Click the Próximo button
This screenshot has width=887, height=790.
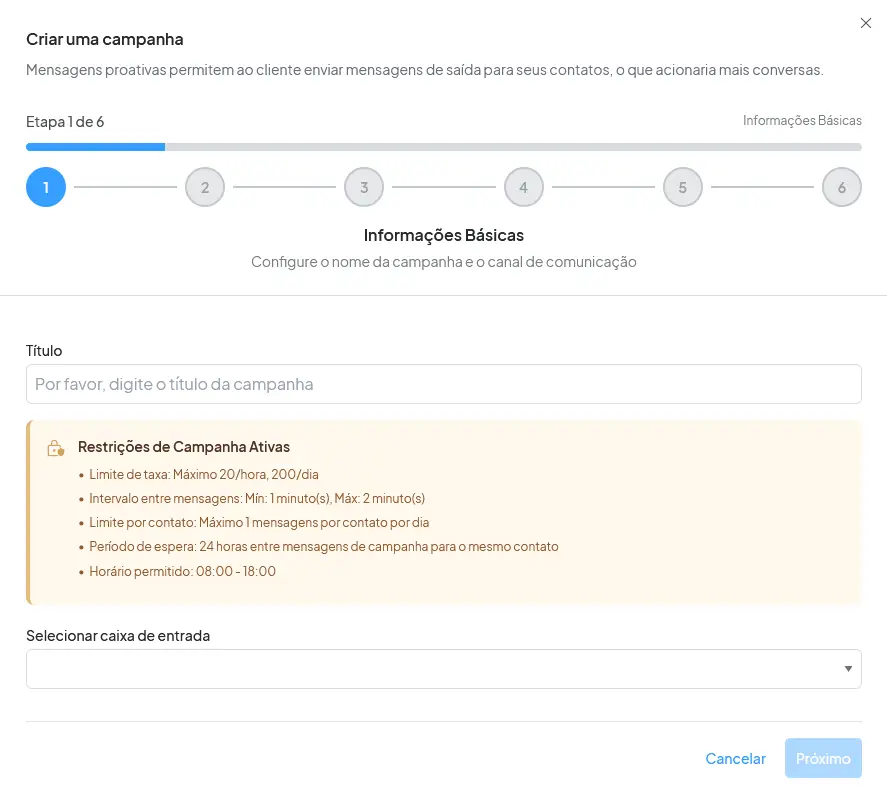[x=823, y=758]
